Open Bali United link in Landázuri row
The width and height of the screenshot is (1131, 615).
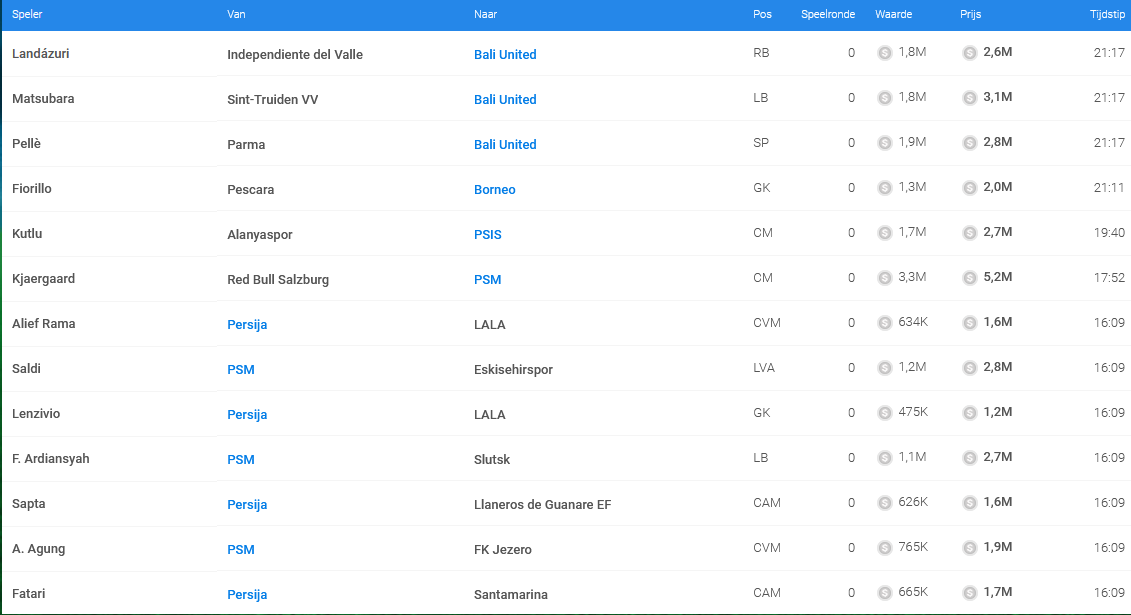(505, 54)
